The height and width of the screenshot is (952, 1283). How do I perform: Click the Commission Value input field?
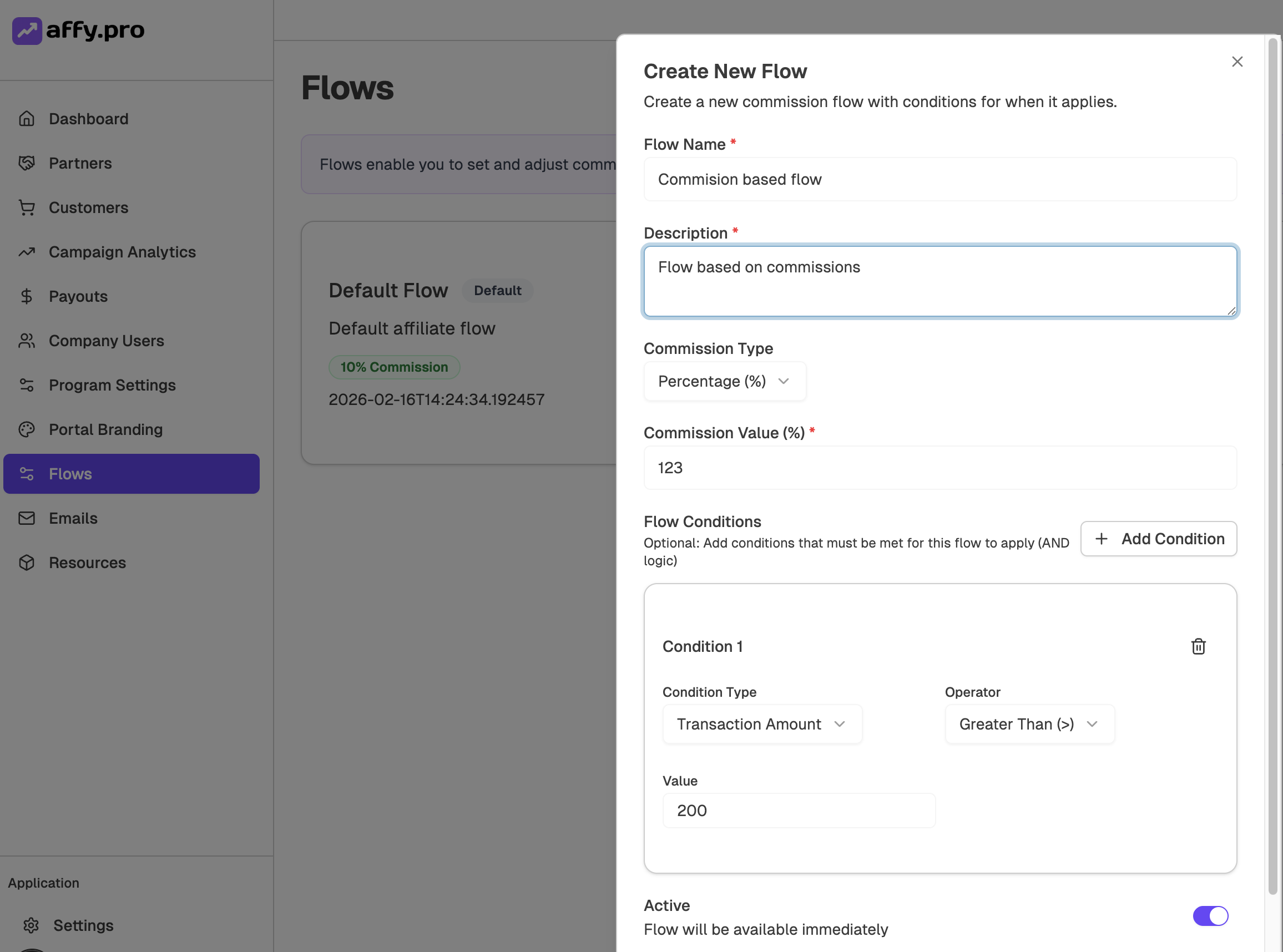point(939,467)
